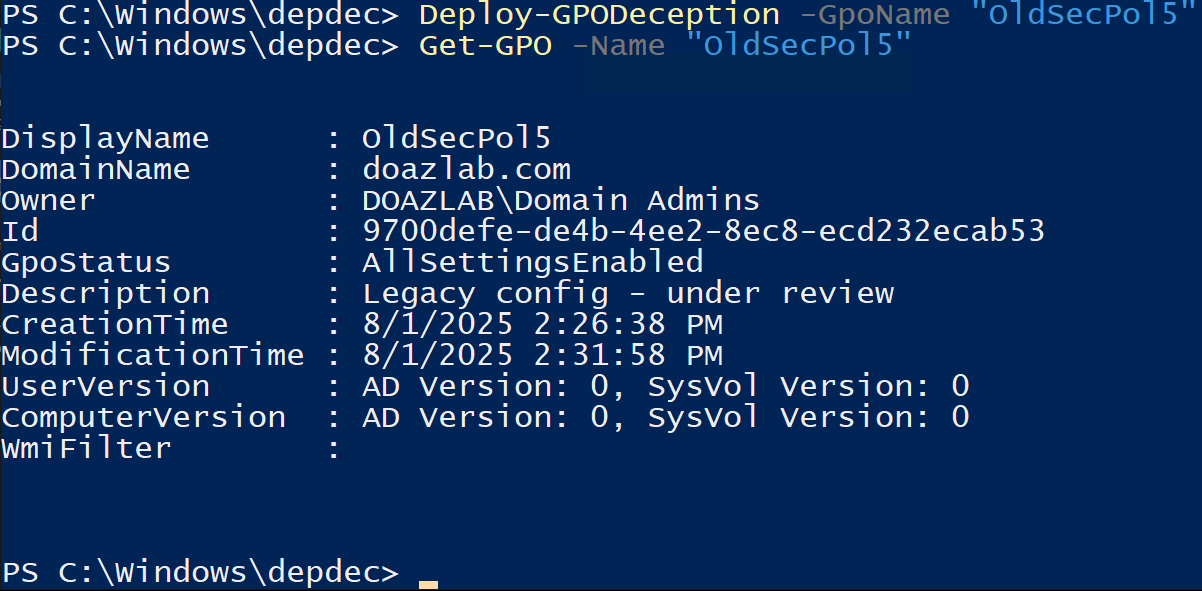This screenshot has height=591, width=1202.
Task: Click the bottom PS C:\Windows\depdec> prompt
Action: (200, 572)
